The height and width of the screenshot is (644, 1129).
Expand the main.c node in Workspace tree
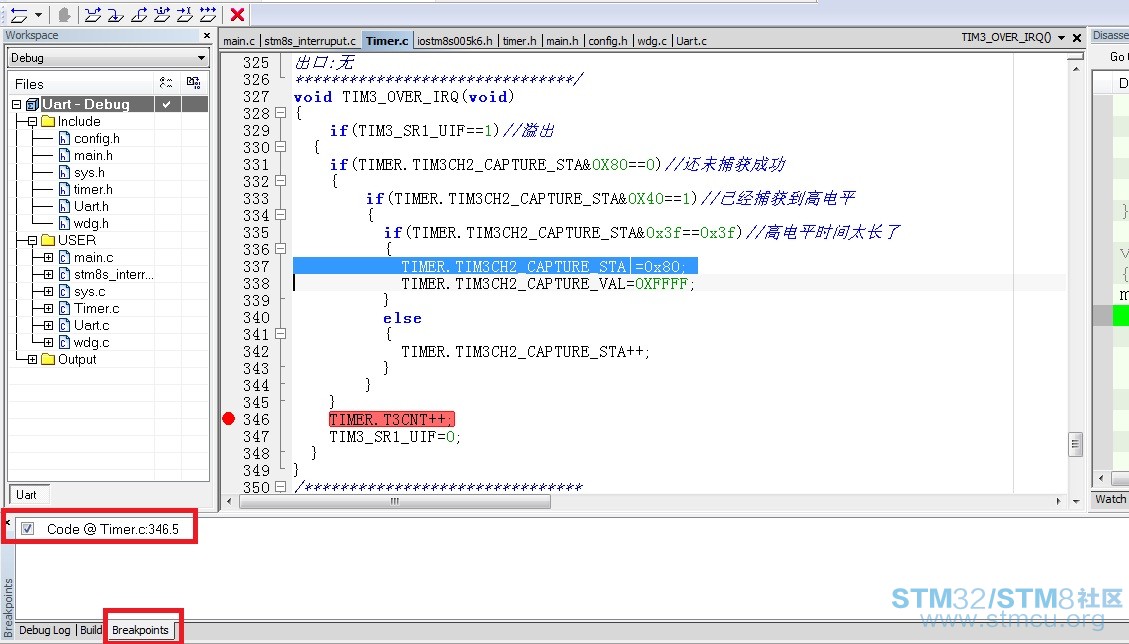[48, 257]
